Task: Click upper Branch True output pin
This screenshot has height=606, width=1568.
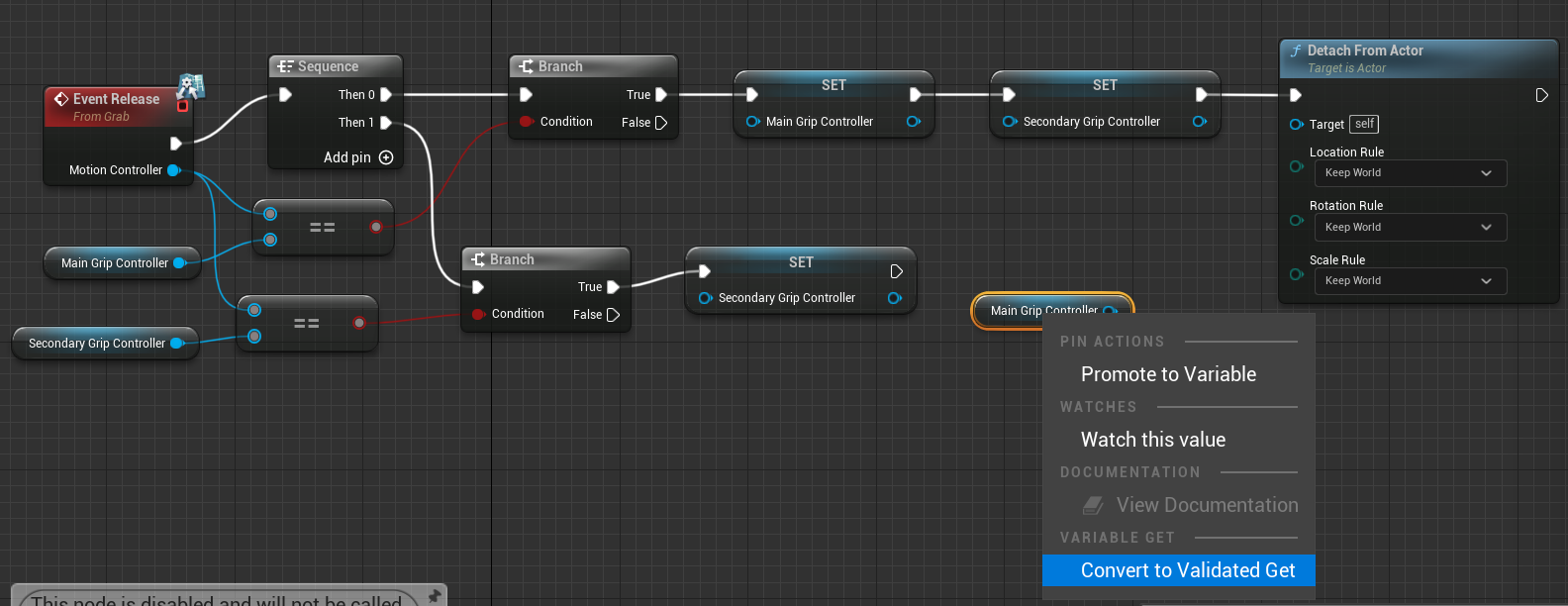Action: [x=661, y=95]
